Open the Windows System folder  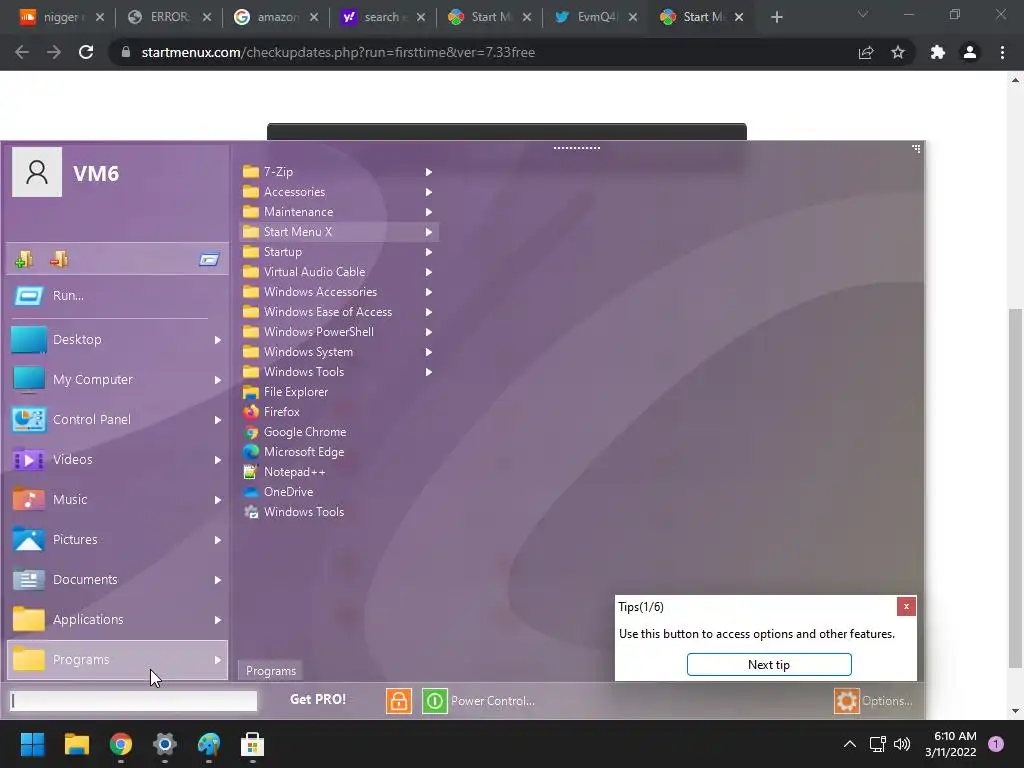[x=339, y=352]
